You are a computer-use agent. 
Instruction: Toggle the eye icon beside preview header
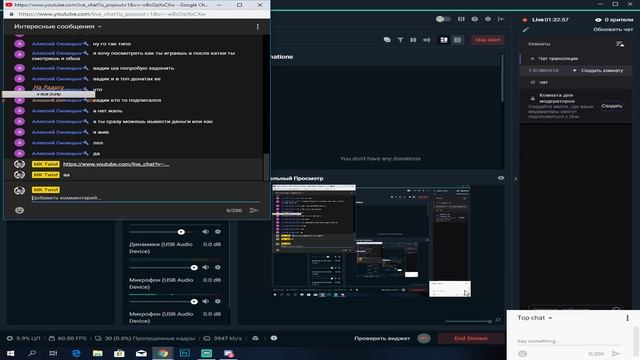point(501,178)
